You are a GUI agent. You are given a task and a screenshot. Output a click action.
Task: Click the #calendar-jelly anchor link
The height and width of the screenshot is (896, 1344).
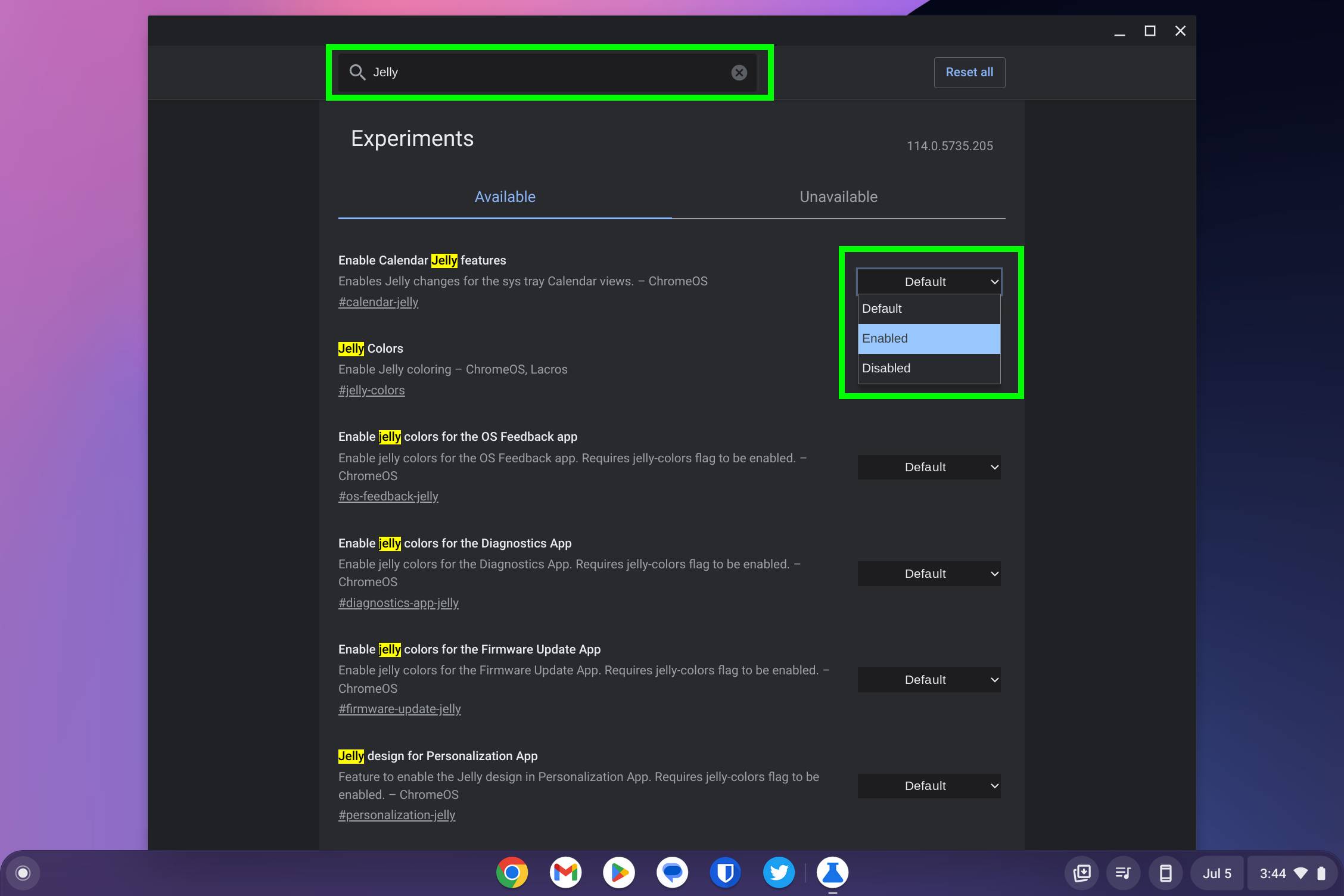coord(378,302)
